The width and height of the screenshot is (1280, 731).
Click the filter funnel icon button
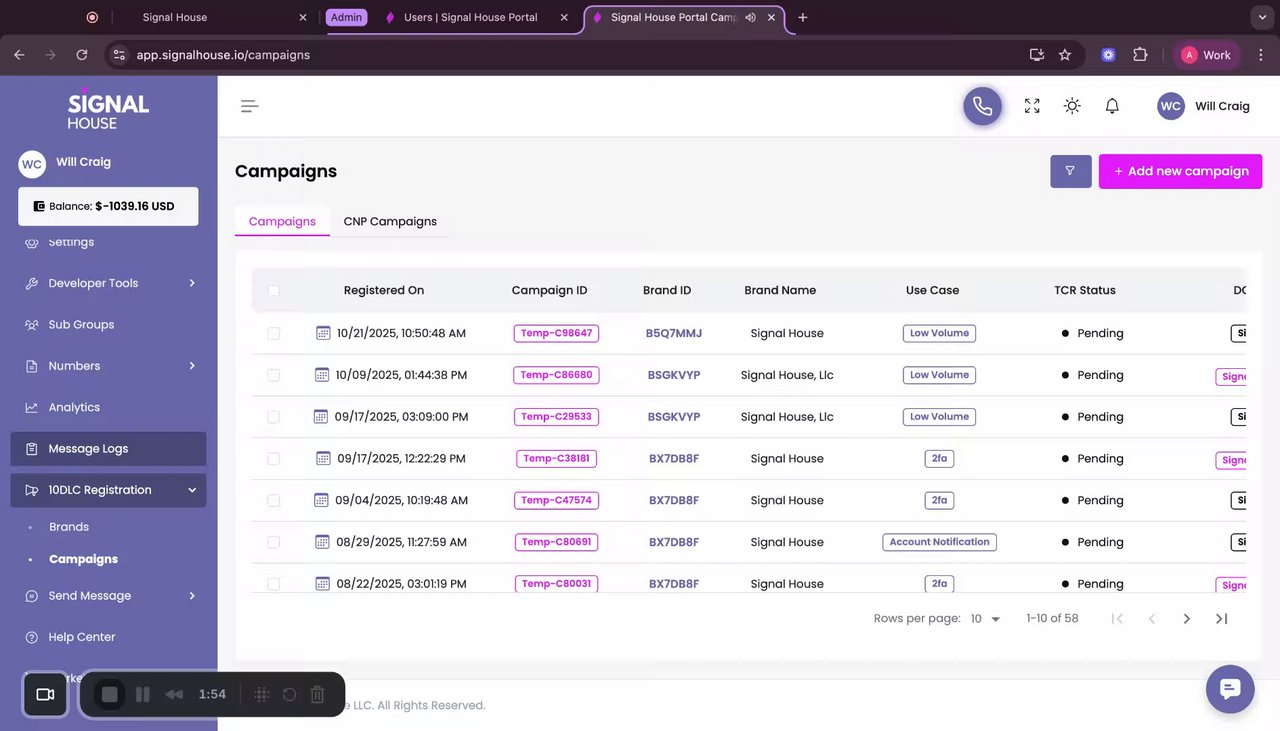point(1070,171)
